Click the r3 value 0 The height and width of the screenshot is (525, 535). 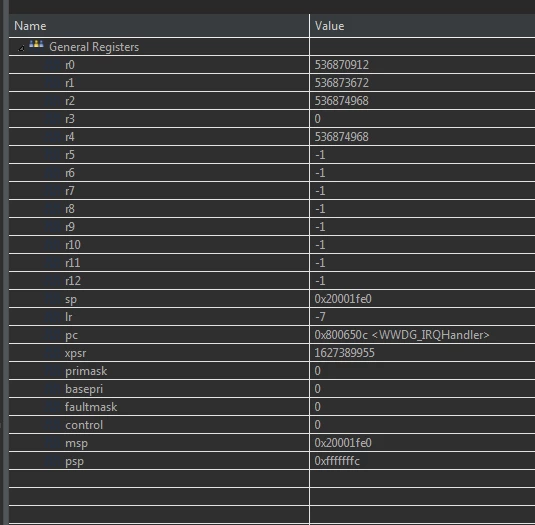[318, 119]
